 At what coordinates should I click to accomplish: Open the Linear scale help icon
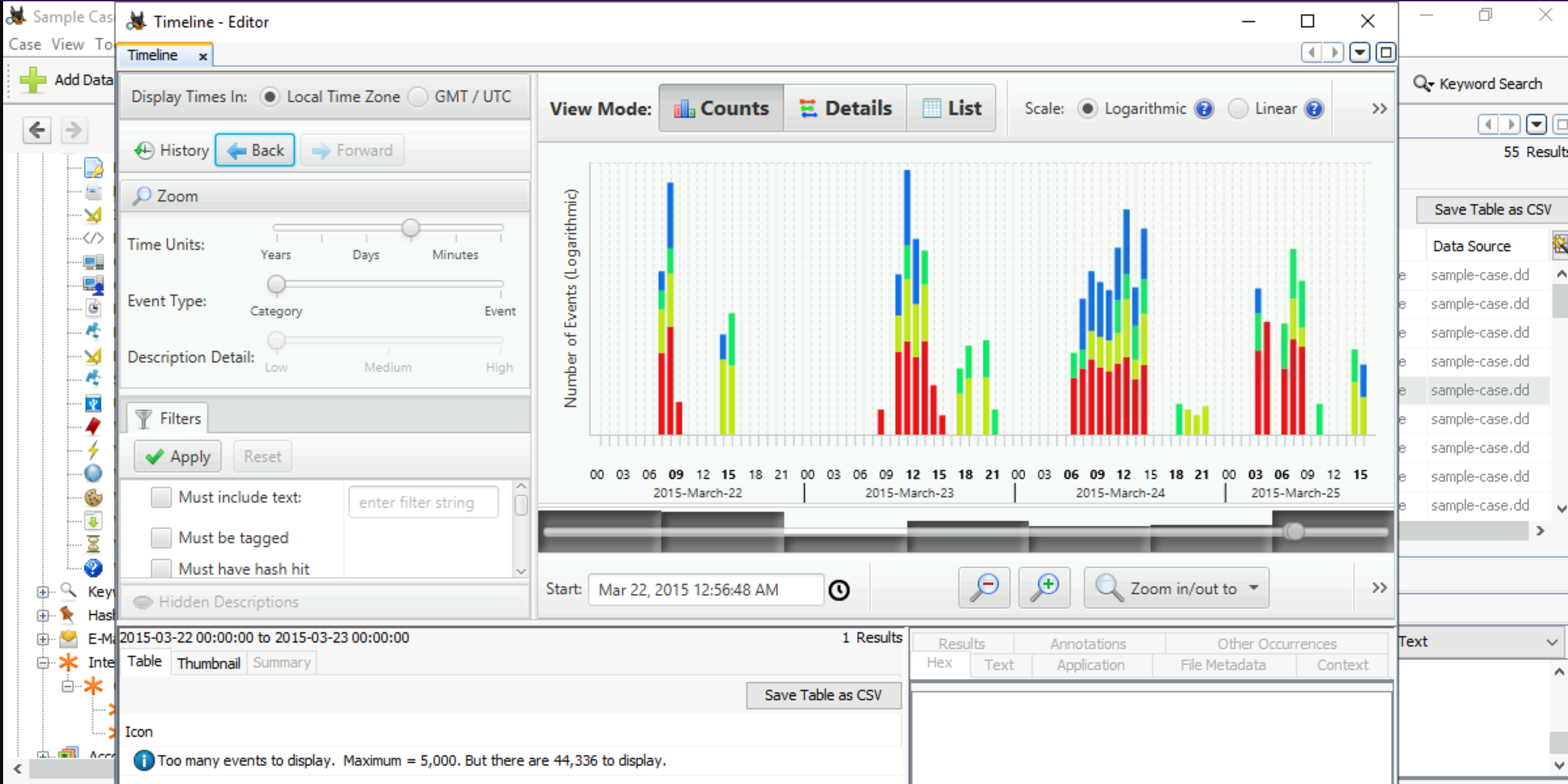pos(1314,109)
